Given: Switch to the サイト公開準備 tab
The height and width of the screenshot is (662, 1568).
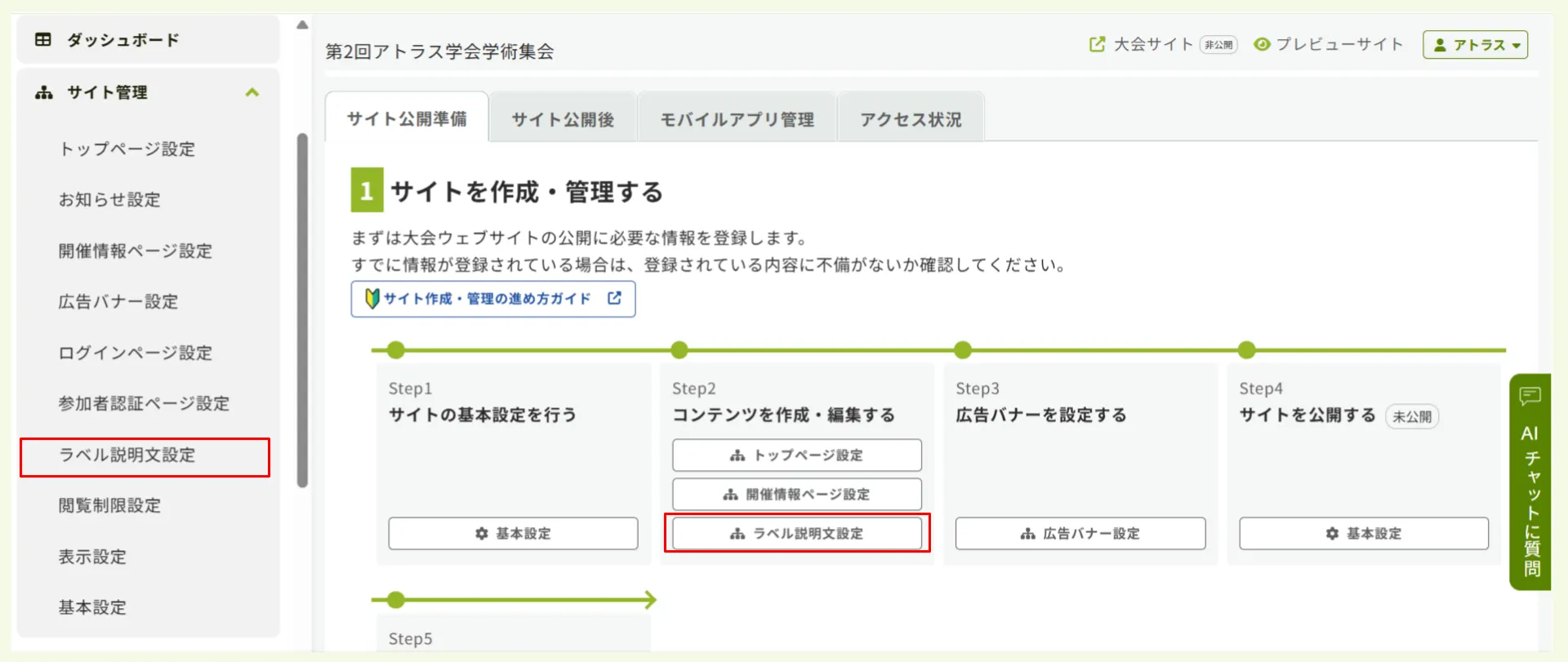Looking at the screenshot, I should [407, 118].
